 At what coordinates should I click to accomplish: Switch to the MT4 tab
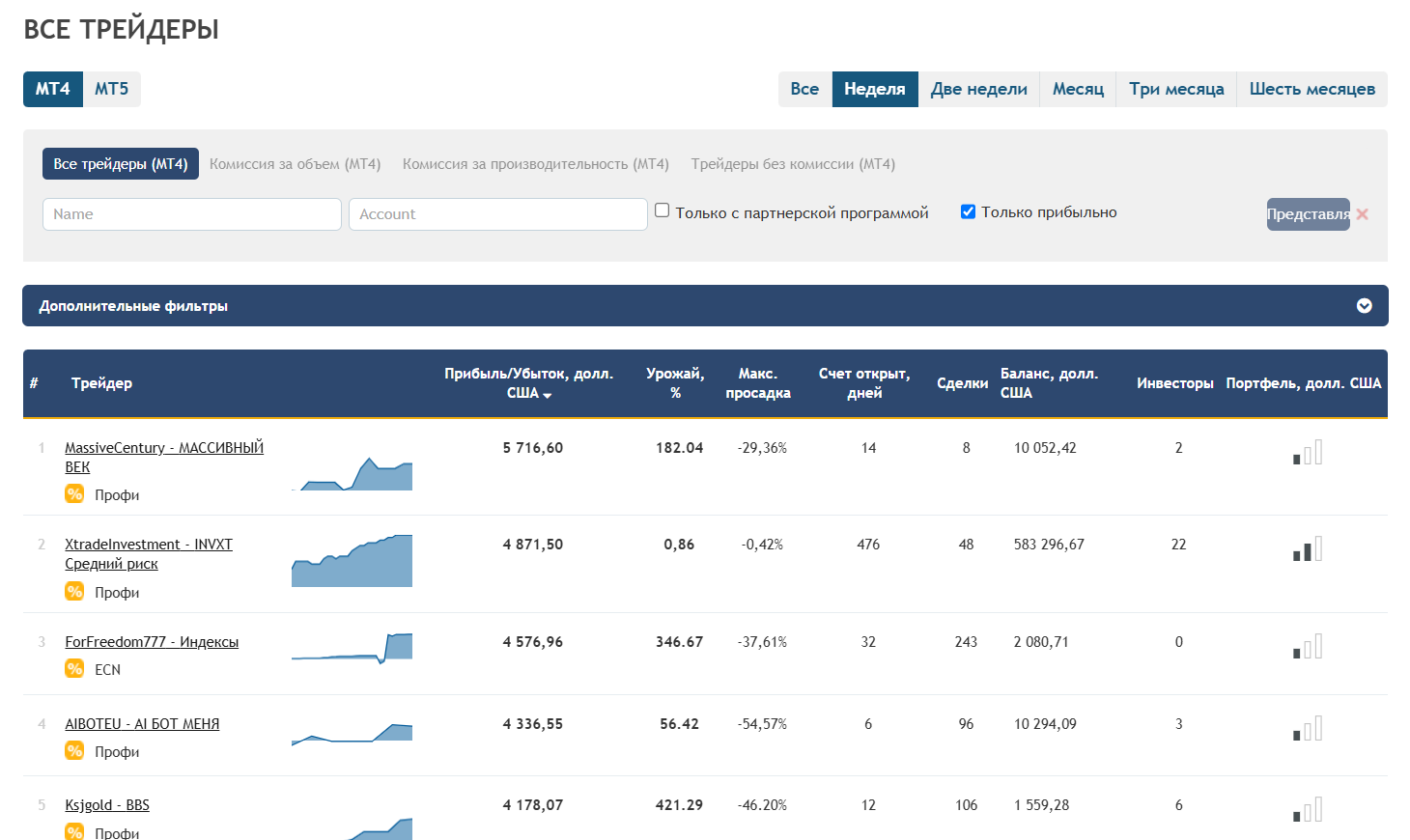(x=53, y=89)
